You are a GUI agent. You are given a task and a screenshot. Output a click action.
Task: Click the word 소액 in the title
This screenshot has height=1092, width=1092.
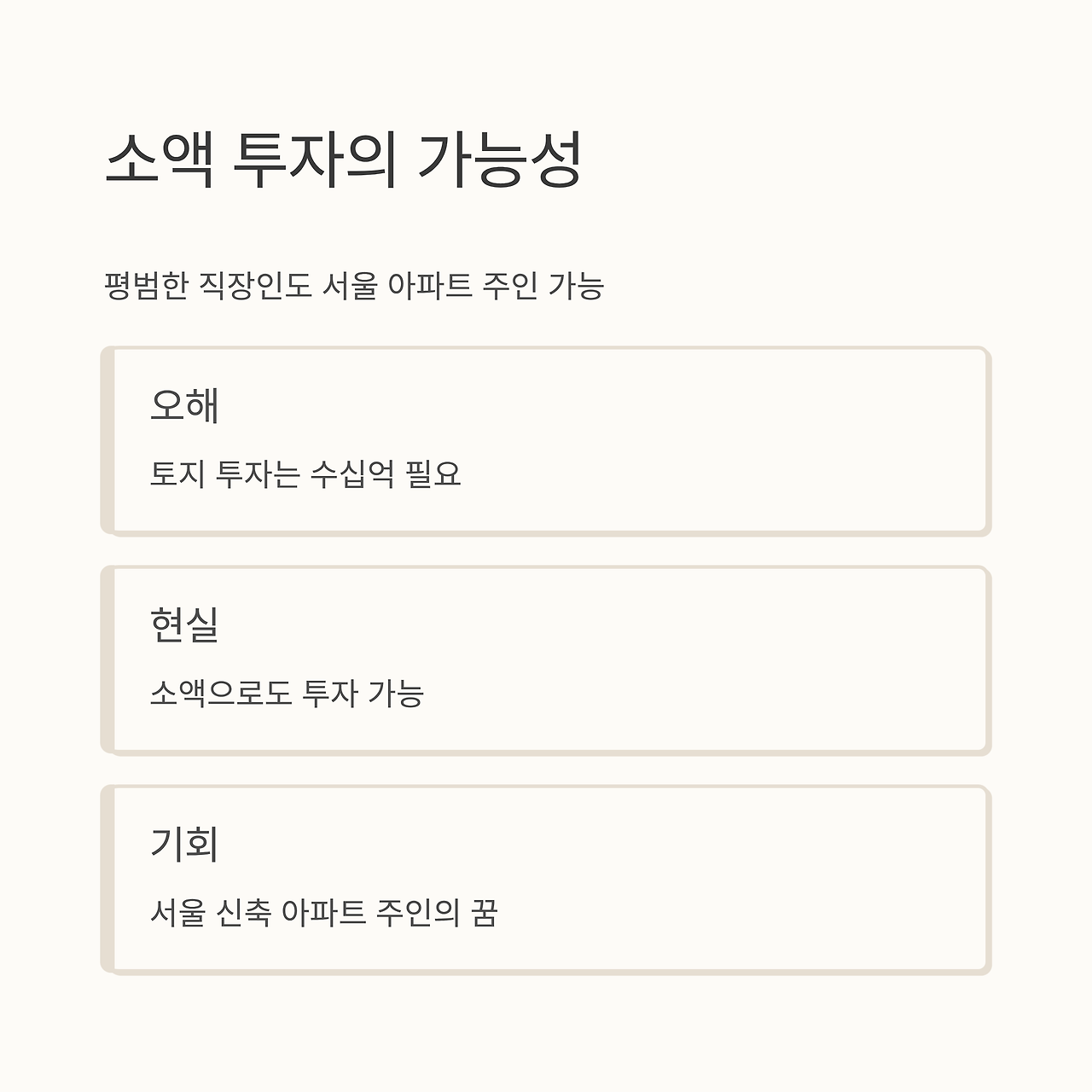[159, 160]
